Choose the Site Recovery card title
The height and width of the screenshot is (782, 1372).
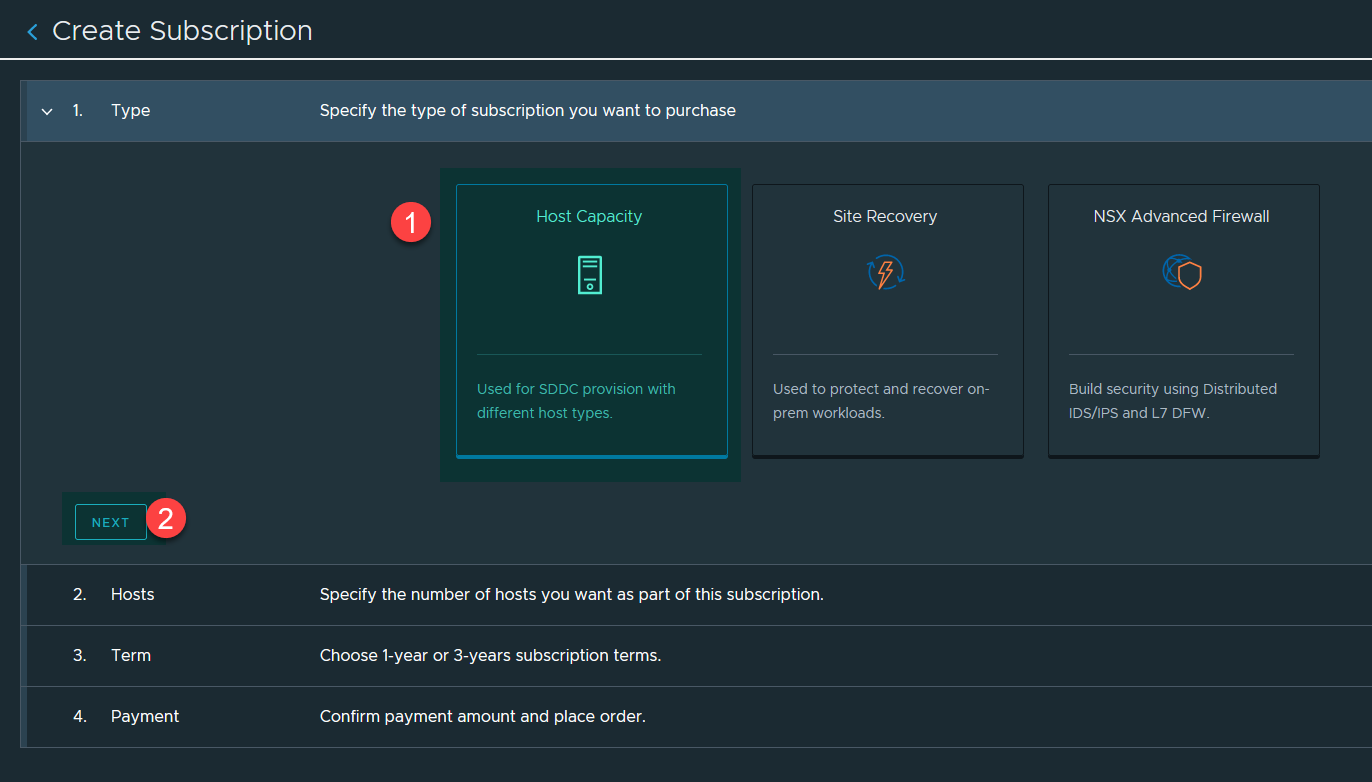click(x=885, y=216)
